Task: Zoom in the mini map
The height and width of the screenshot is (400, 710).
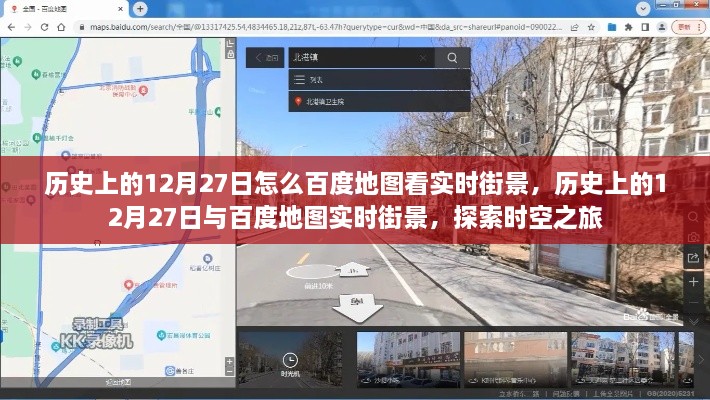Action: [x=230, y=361]
